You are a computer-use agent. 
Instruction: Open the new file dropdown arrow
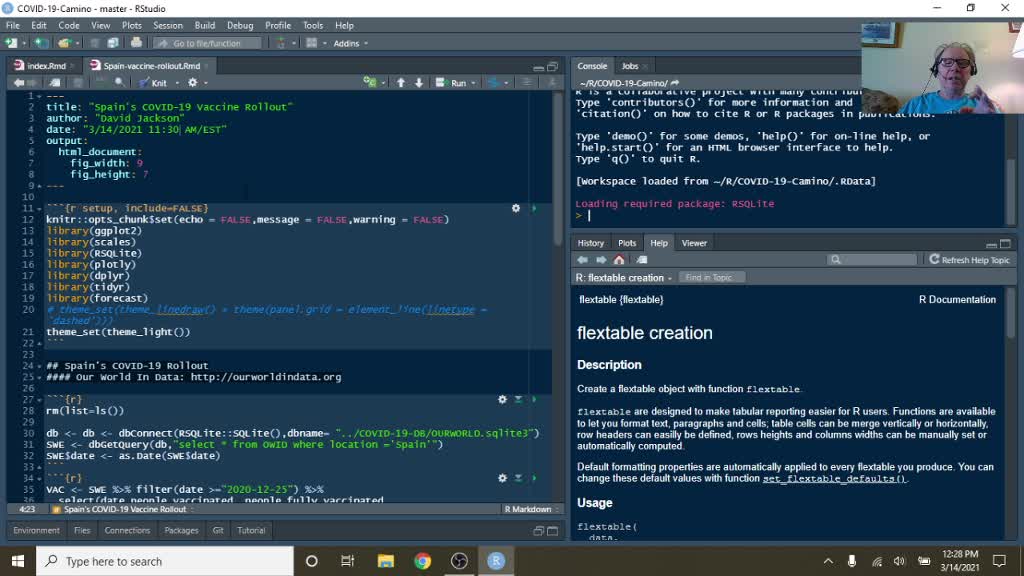coord(24,43)
